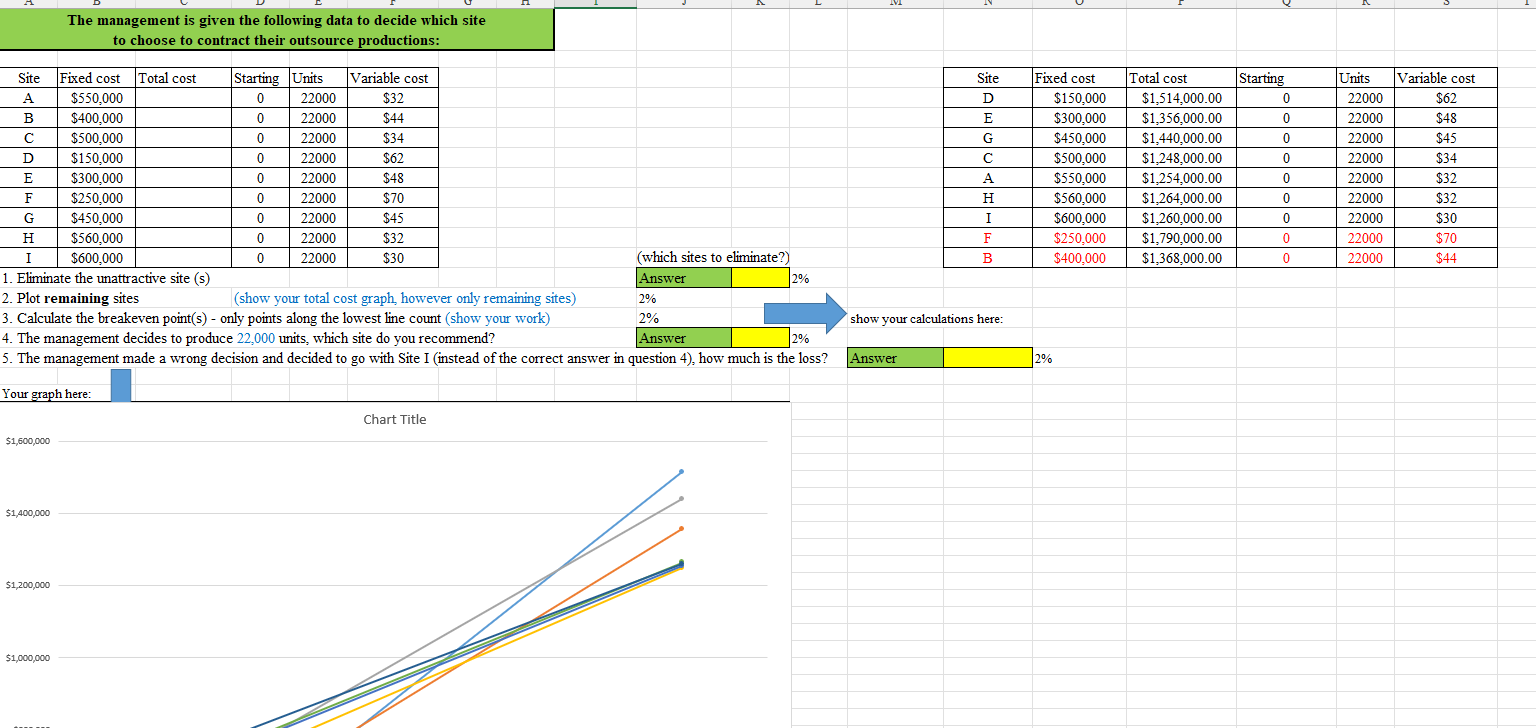This screenshot has width=1536, height=728.
Task: Click the yellow answer cell for question 5
Action: pos(987,358)
